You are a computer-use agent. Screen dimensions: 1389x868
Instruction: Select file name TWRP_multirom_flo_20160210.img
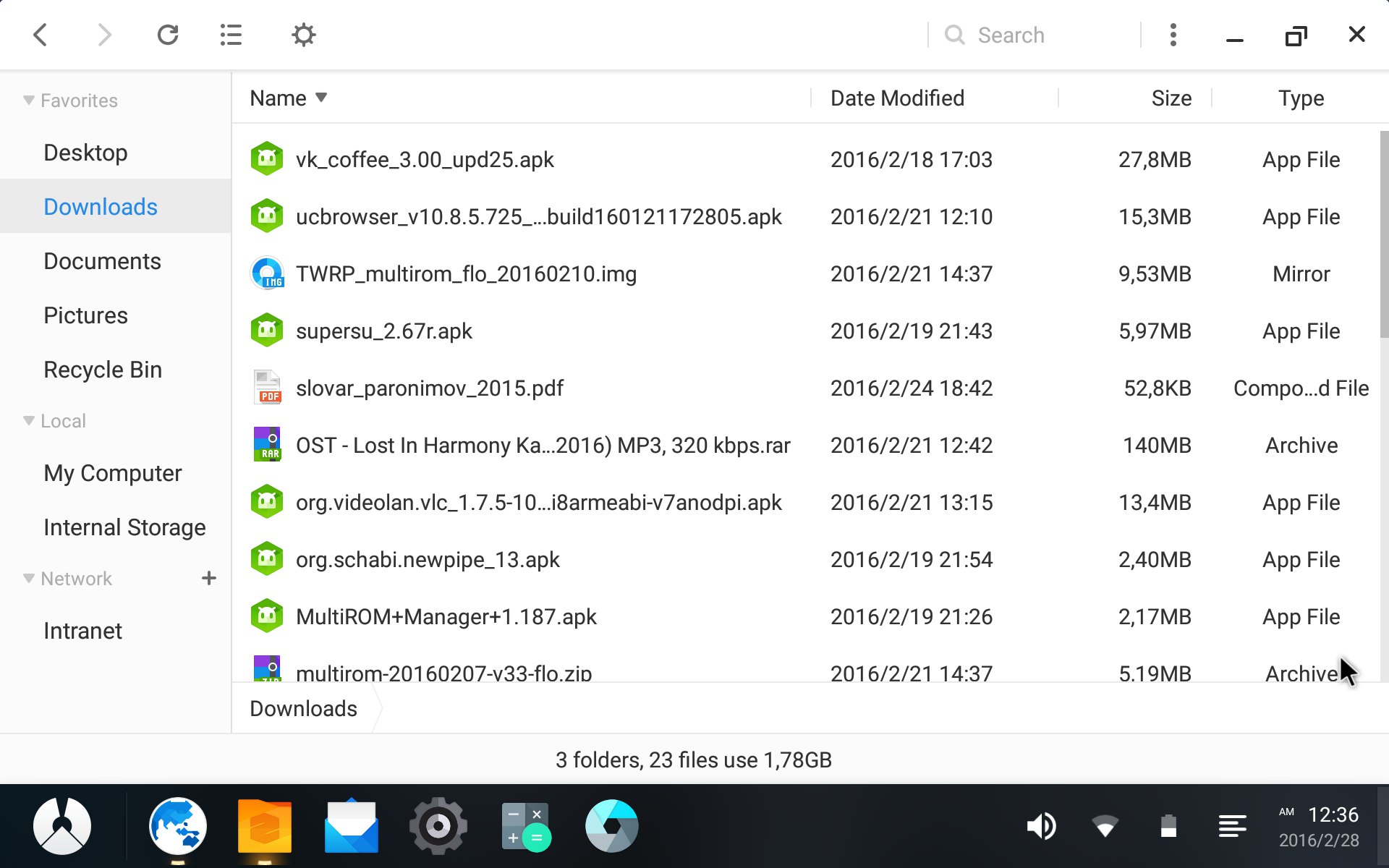(466, 273)
